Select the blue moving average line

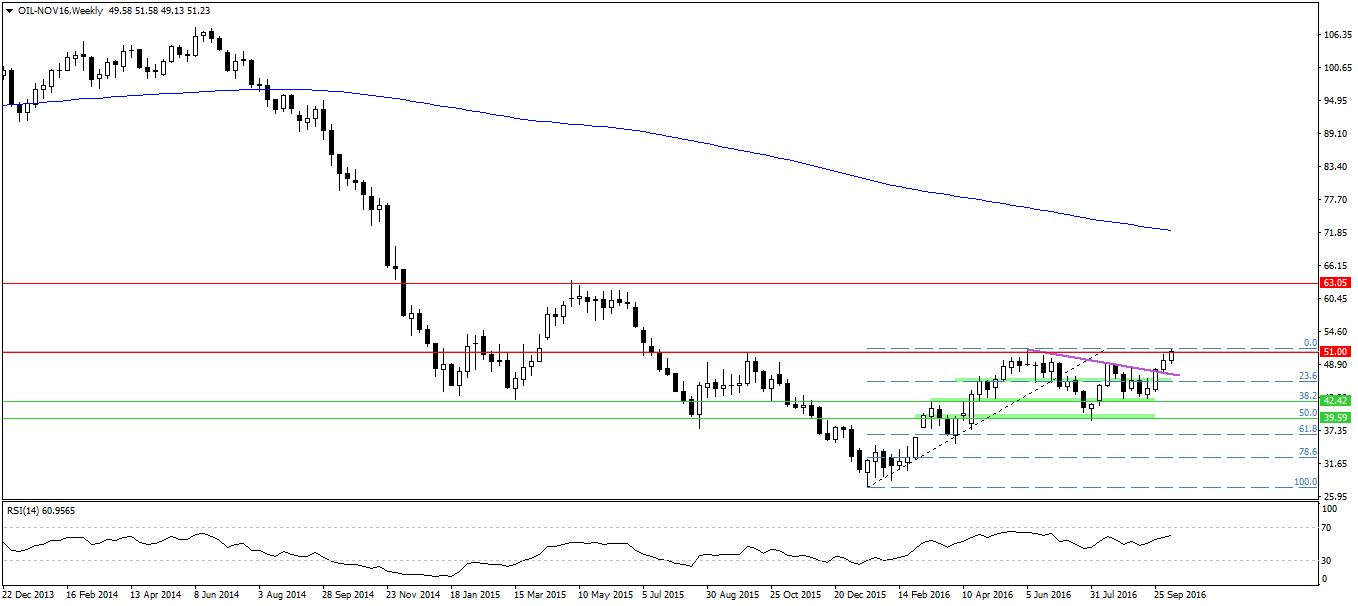click(x=700, y=143)
